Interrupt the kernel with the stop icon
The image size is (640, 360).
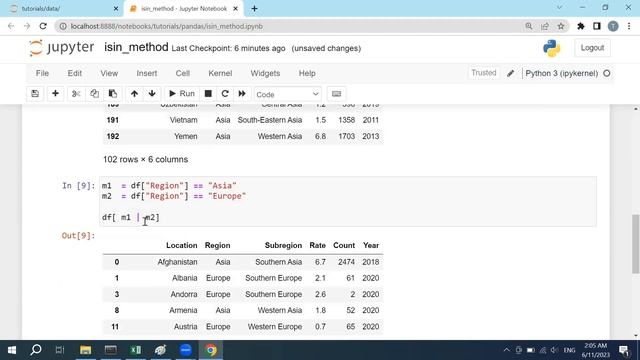[x=208, y=94]
